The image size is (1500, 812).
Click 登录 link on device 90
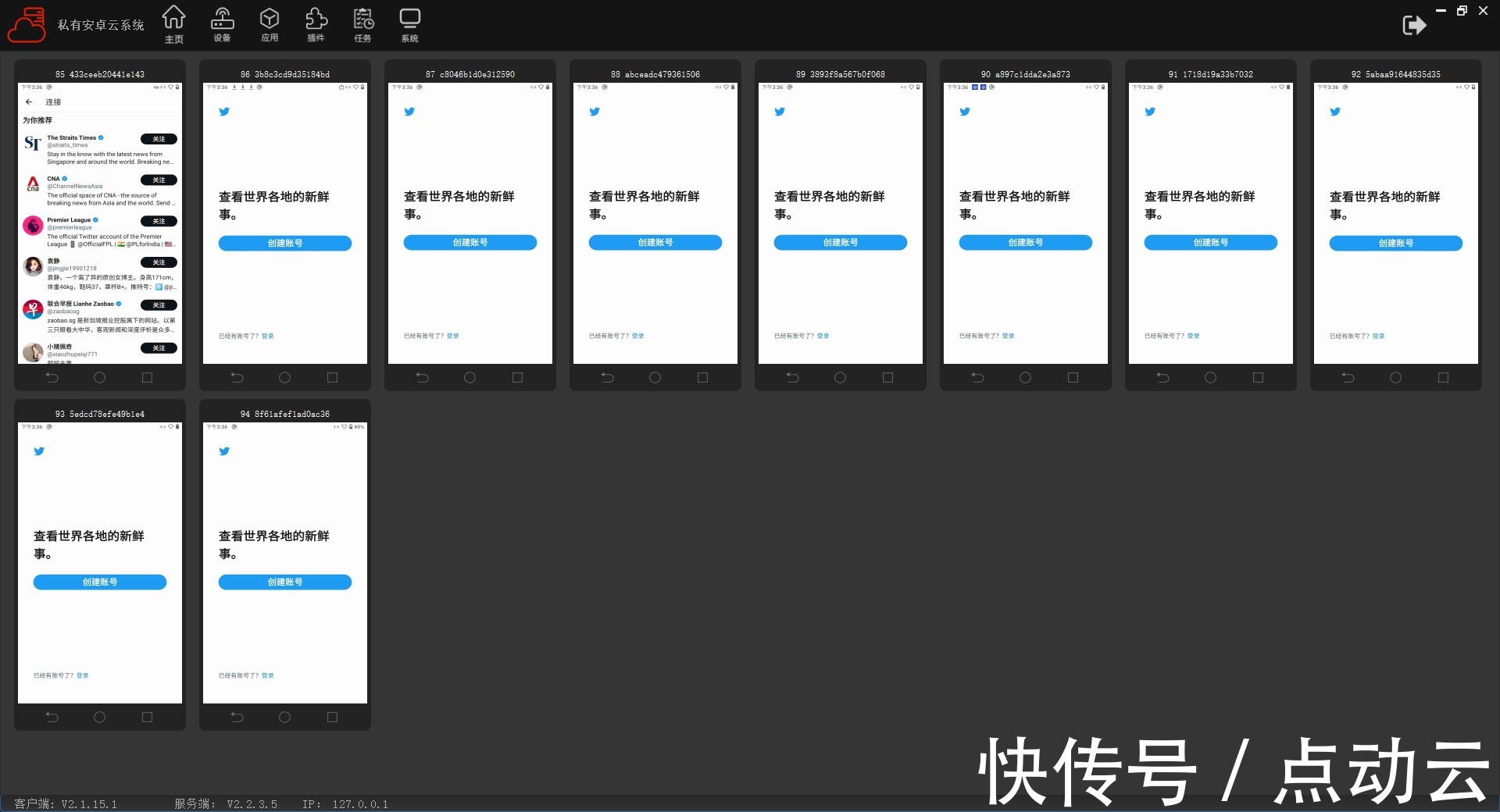pos(1009,337)
